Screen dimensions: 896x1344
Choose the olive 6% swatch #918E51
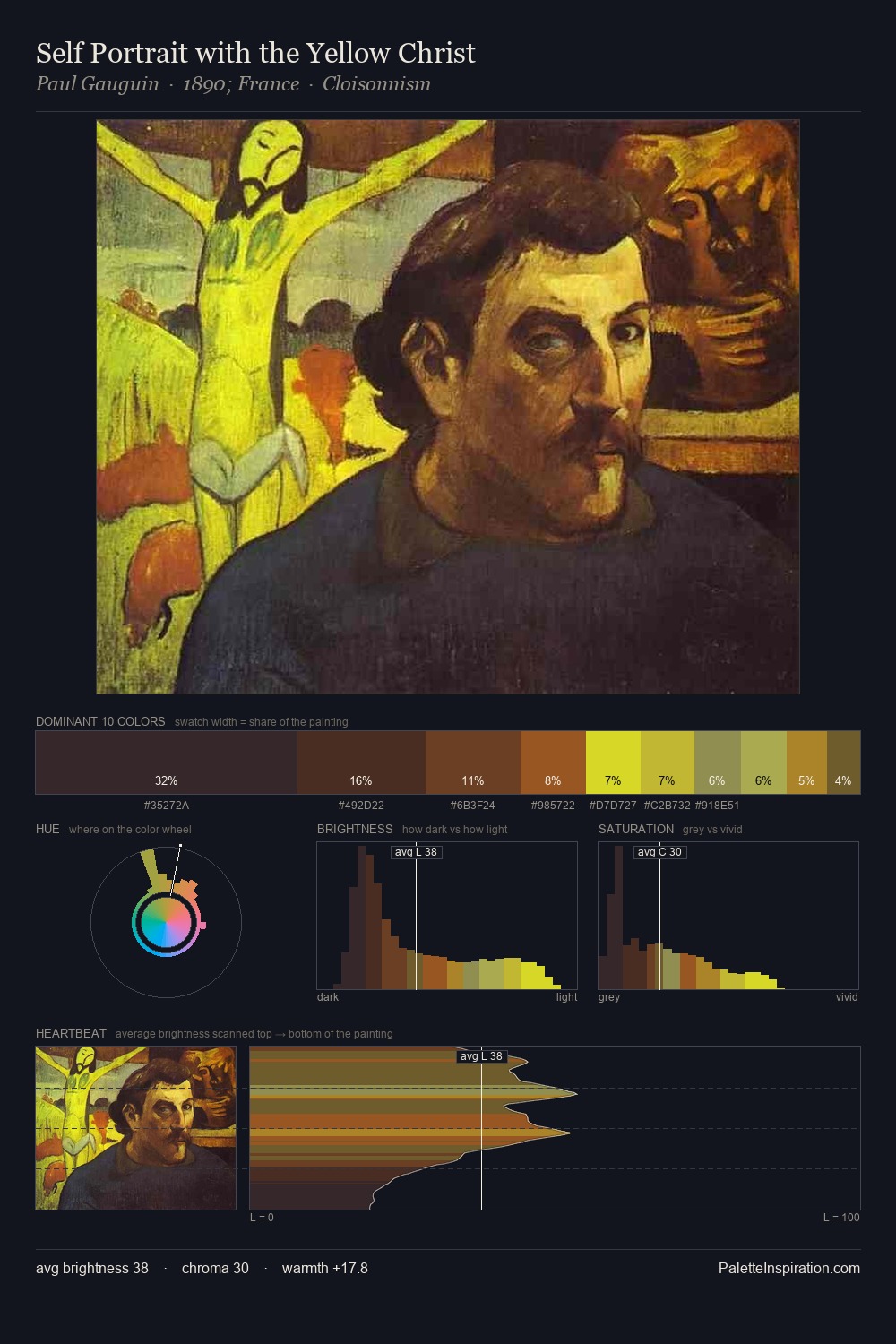[718, 762]
